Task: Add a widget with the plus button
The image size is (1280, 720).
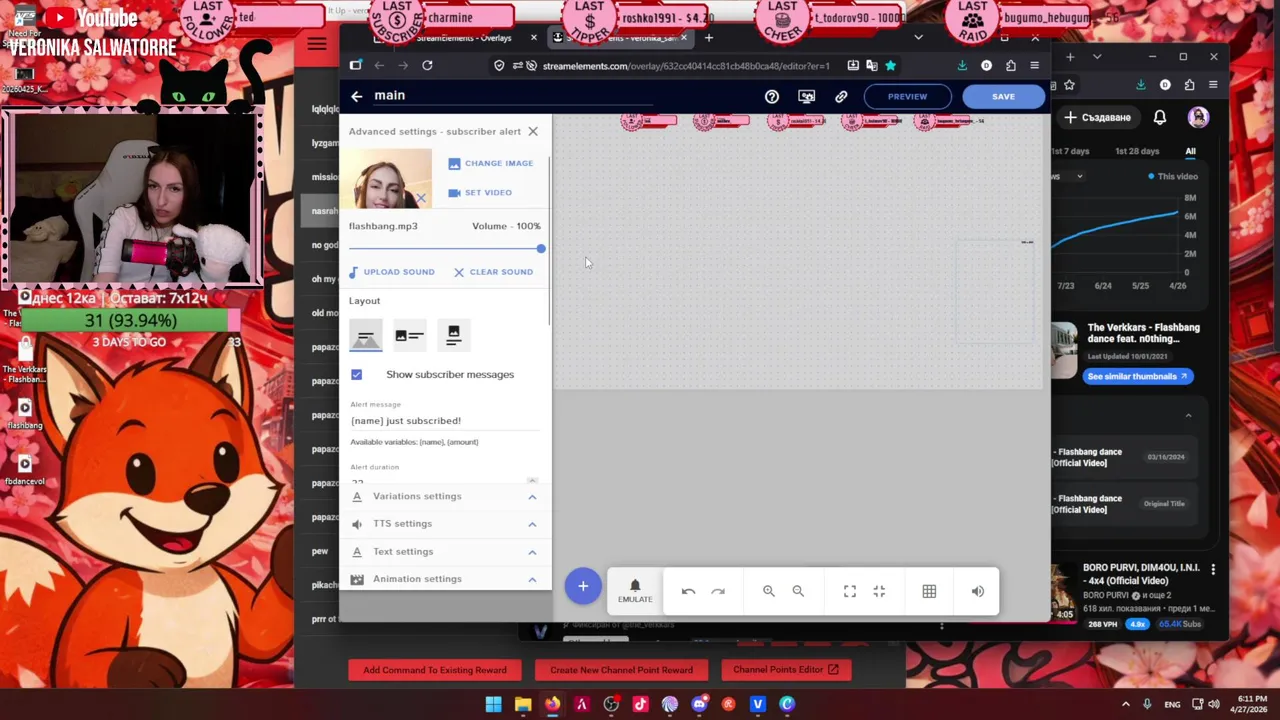Action: click(583, 587)
